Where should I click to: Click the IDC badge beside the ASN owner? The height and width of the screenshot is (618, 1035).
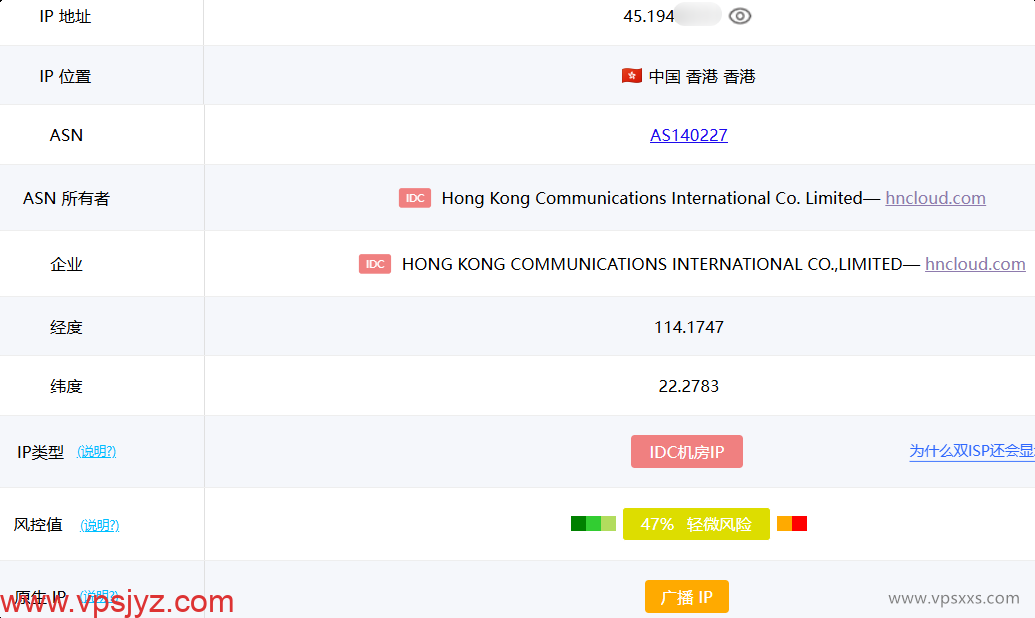point(414,198)
